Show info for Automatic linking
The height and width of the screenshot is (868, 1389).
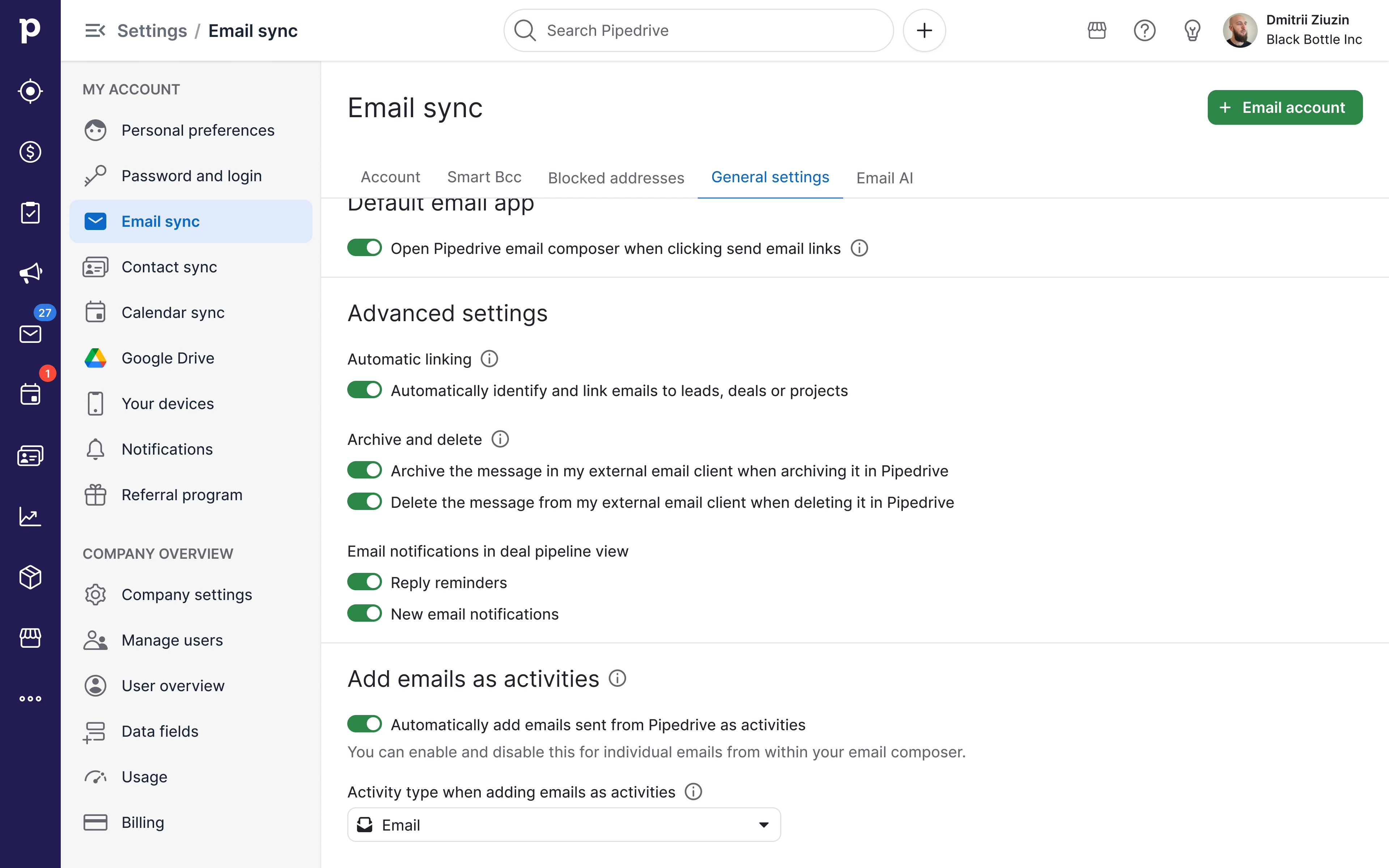pos(489,359)
